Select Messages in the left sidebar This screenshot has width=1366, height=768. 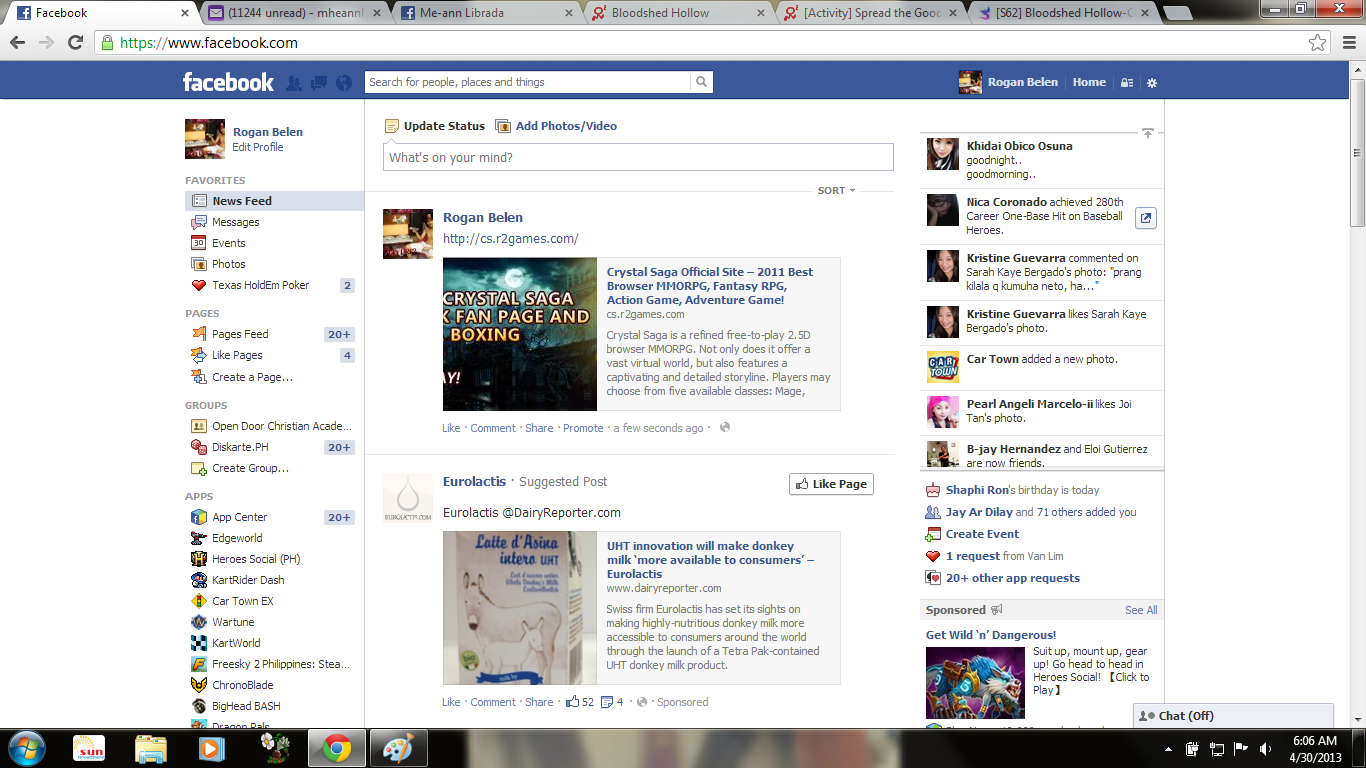235,222
